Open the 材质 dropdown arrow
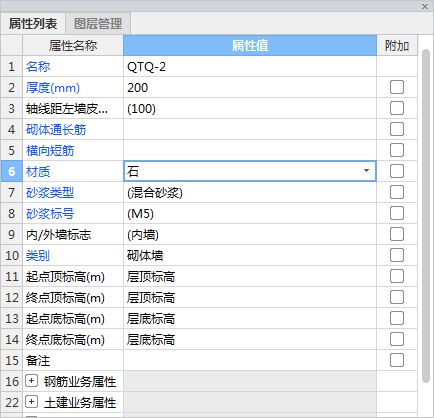Viewport: 434px width, 418px height. 366,171
